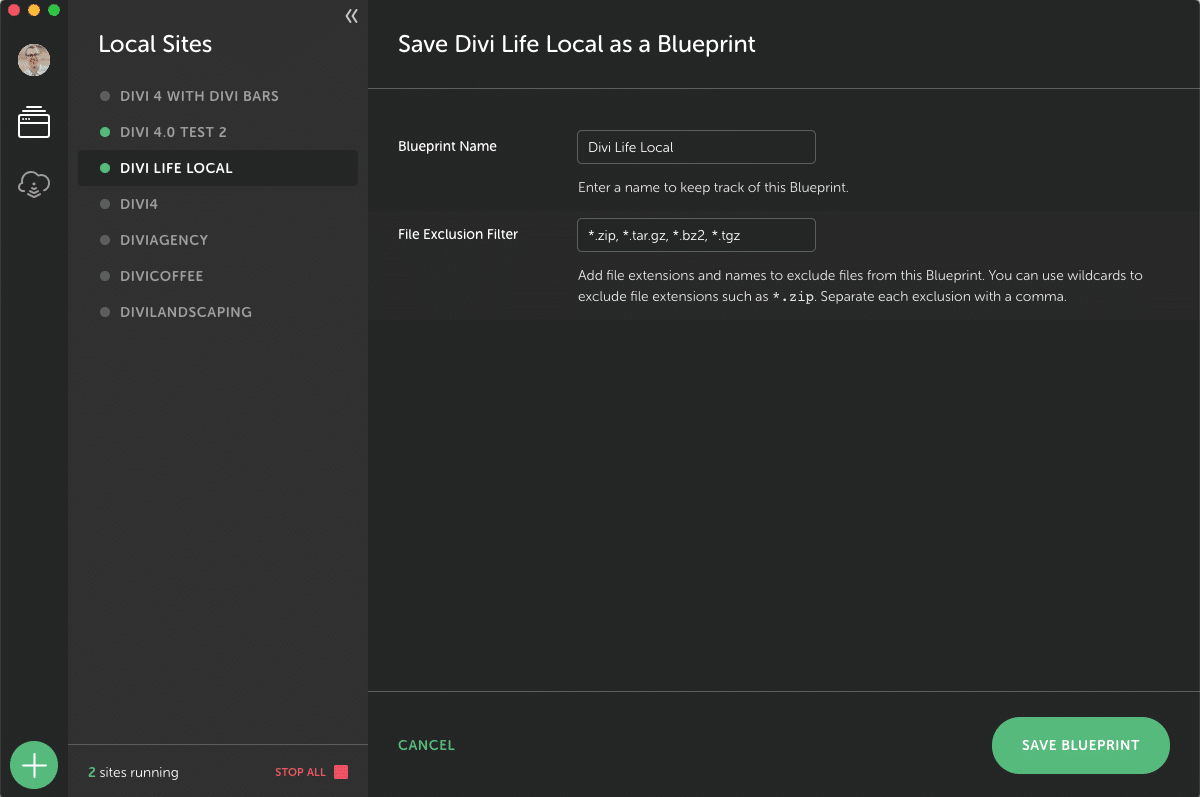This screenshot has width=1200, height=797.
Task: Click the green status dot for DIVI 4.0 TEST 2
Action: point(105,132)
